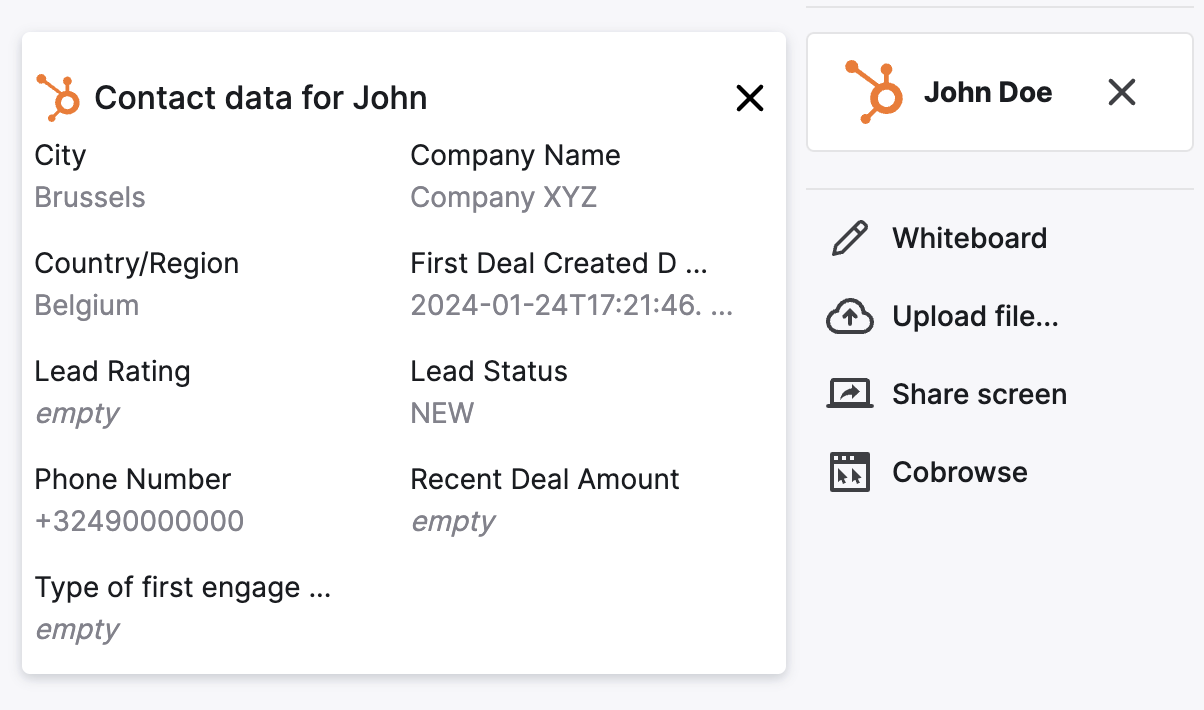
Task: Click the Whiteboard pencil icon
Action: click(x=850, y=239)
